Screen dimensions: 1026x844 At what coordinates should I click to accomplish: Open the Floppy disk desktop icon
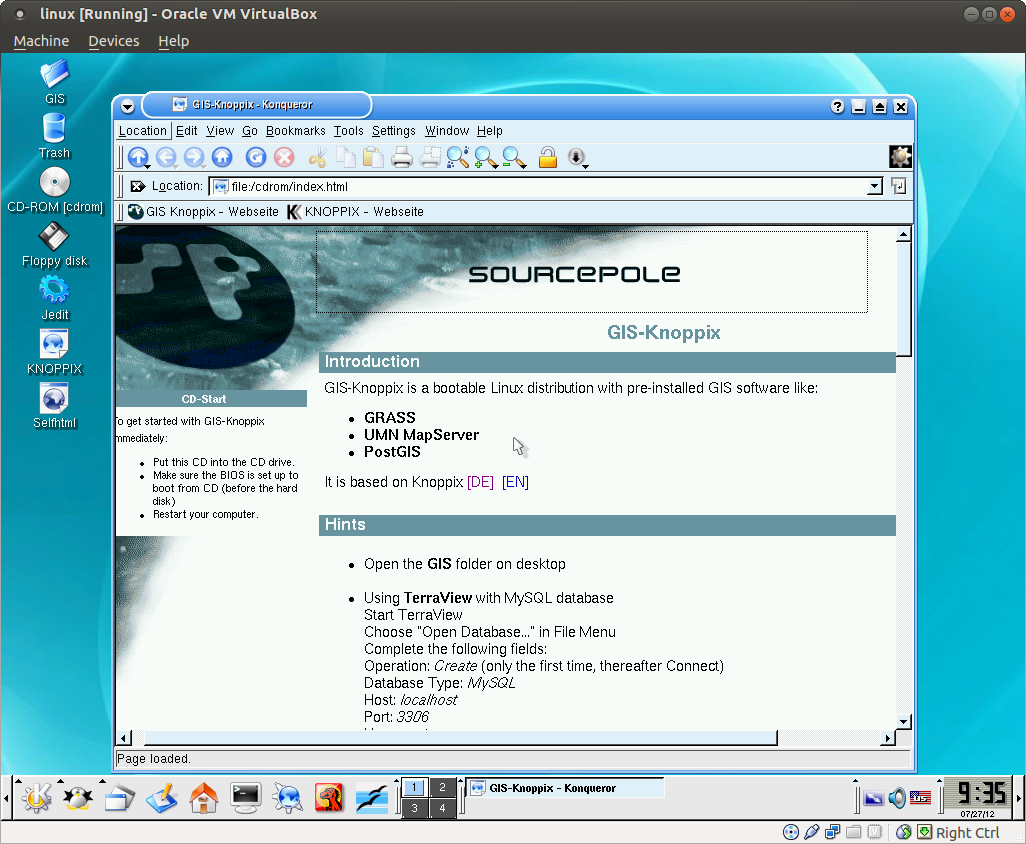(54, 245)
